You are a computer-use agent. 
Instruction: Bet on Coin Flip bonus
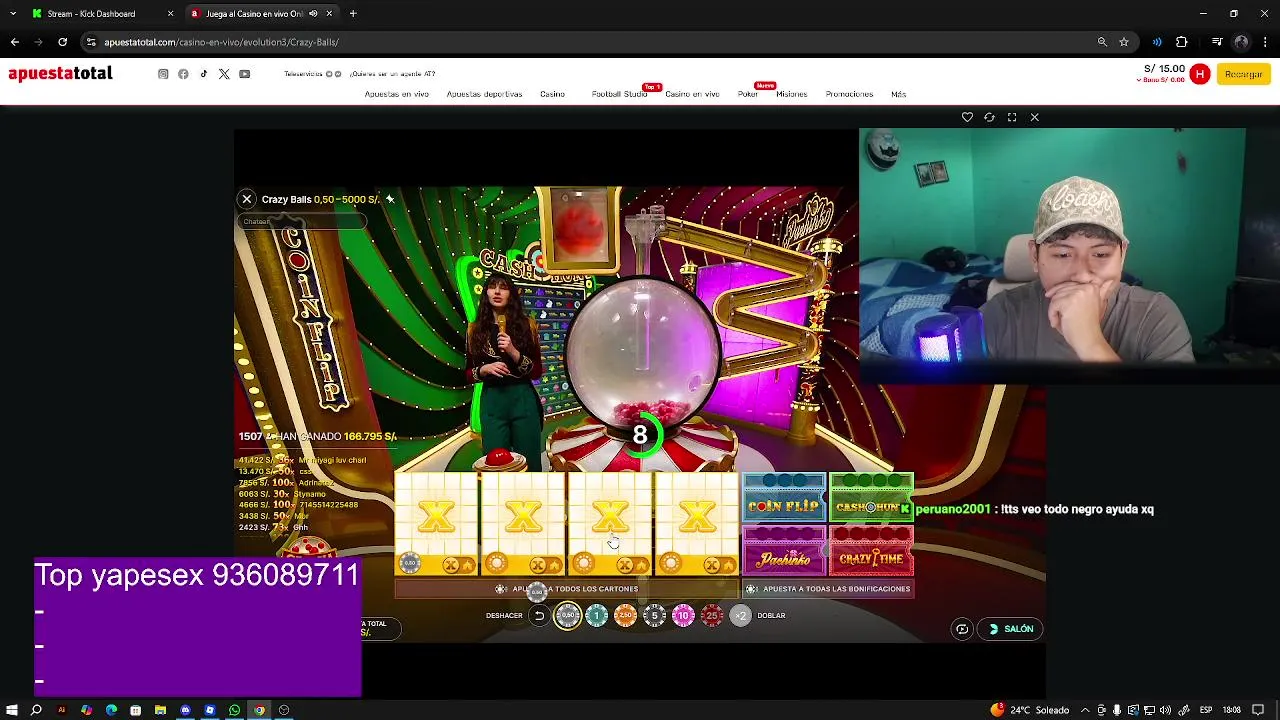click(x=784, y=498)
